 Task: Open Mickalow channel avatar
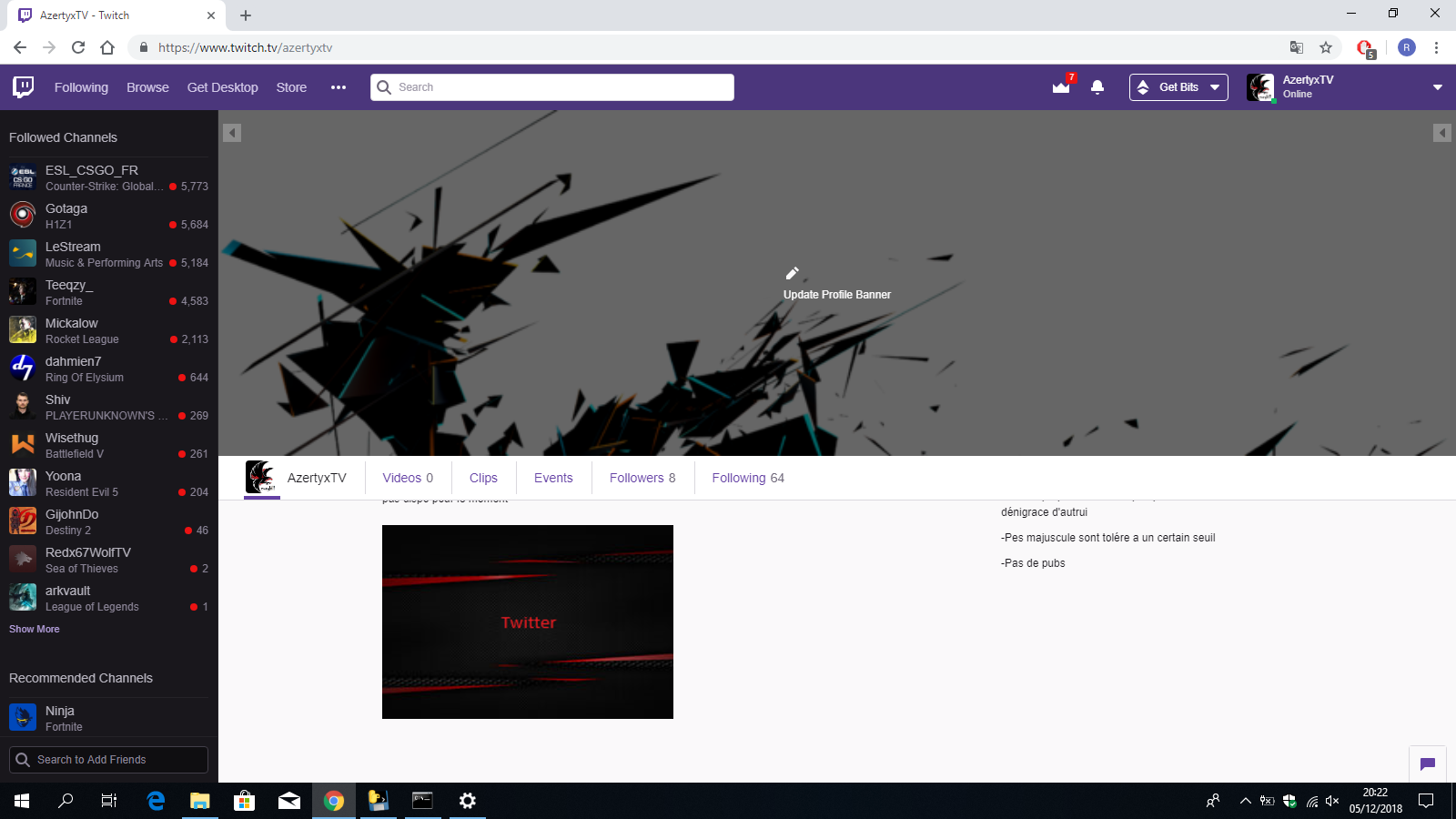point(23,329)
